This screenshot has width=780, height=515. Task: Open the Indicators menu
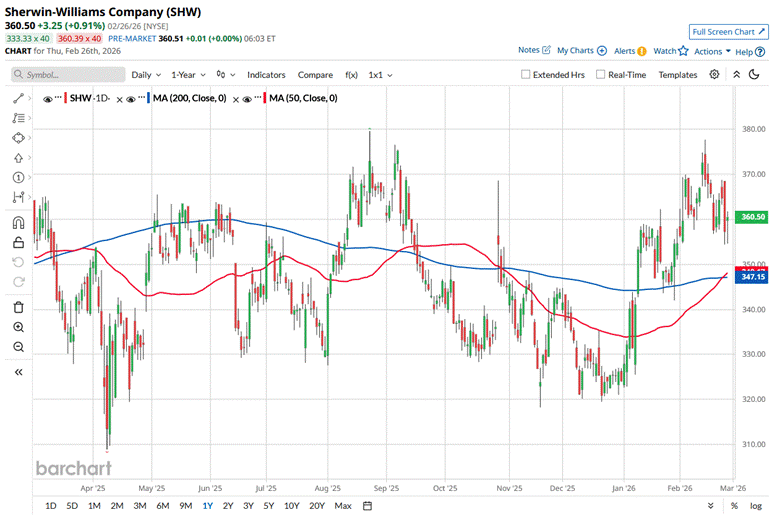click(x=266, y=75)
